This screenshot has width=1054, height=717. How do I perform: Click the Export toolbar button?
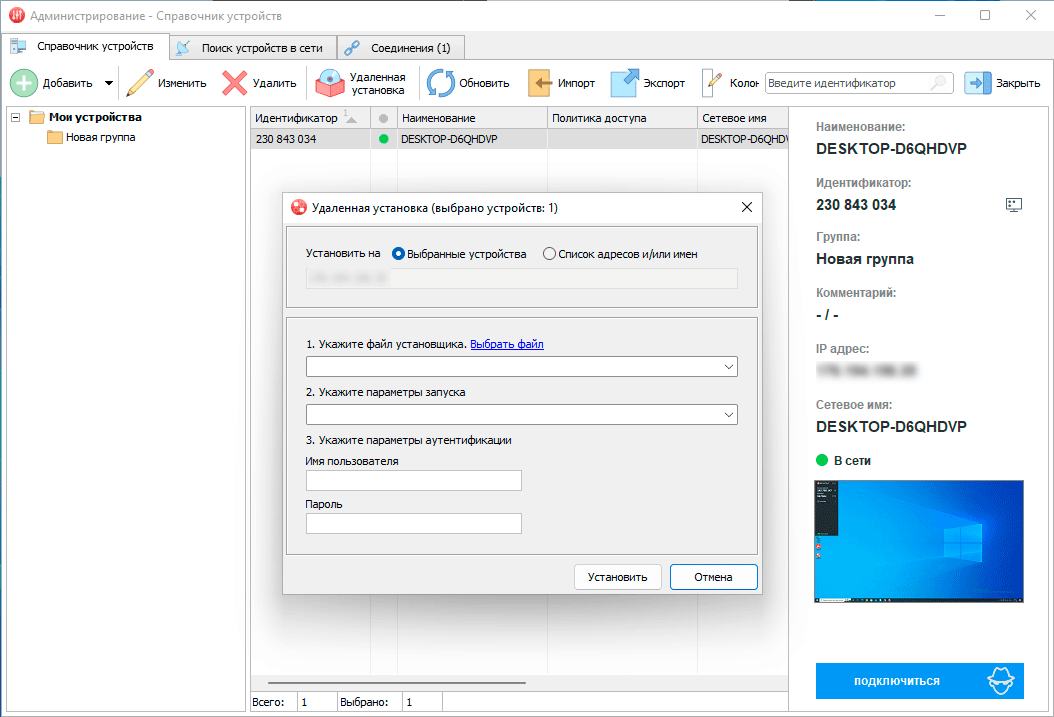tap(647, 83)
